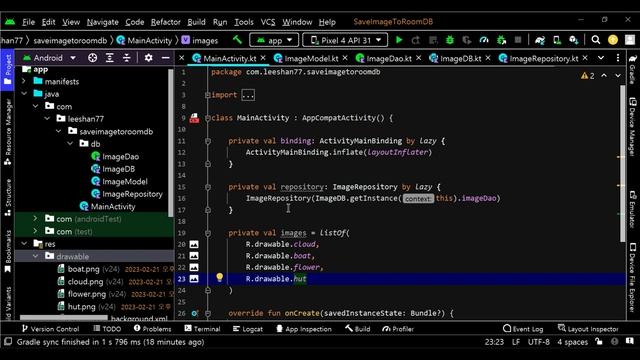Image resolution: width=640 pixels, height=360 pixels.
Task: Click Apply Changes and Restart Activity icon
Action: (416, 40)
